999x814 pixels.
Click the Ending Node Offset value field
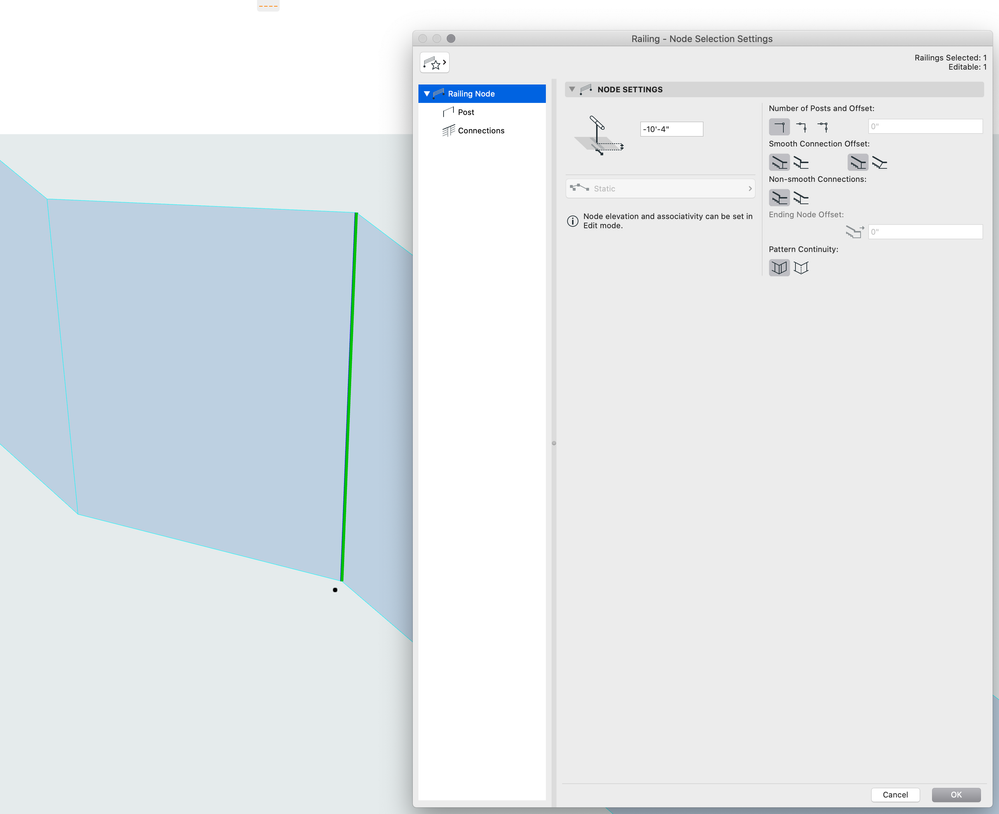pyautogui.click(x=925, y=232)
